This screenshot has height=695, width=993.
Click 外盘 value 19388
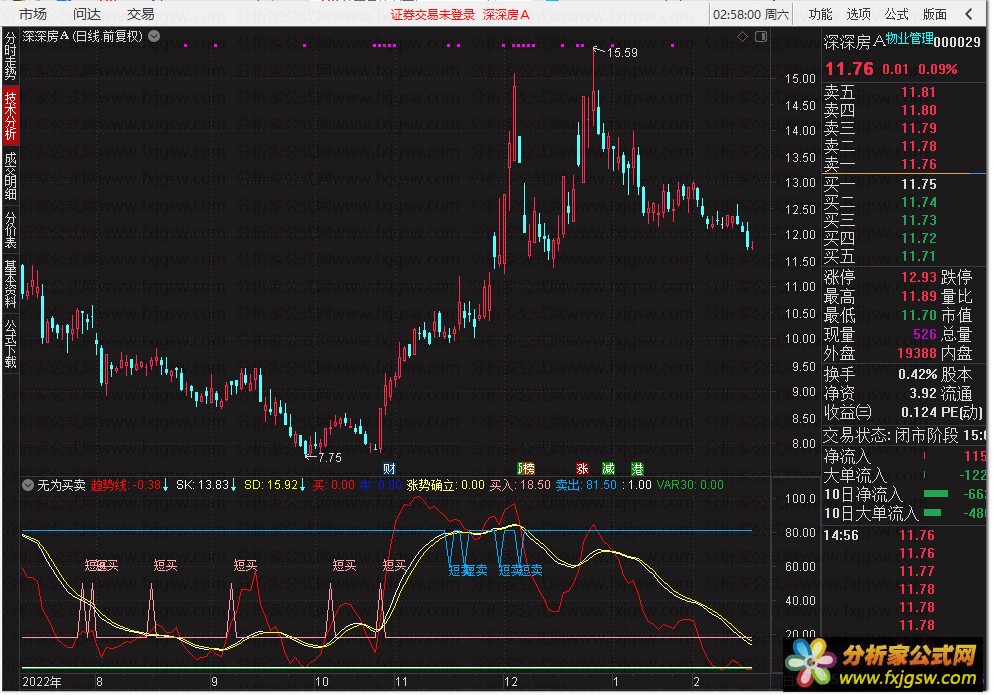(916, 353)
